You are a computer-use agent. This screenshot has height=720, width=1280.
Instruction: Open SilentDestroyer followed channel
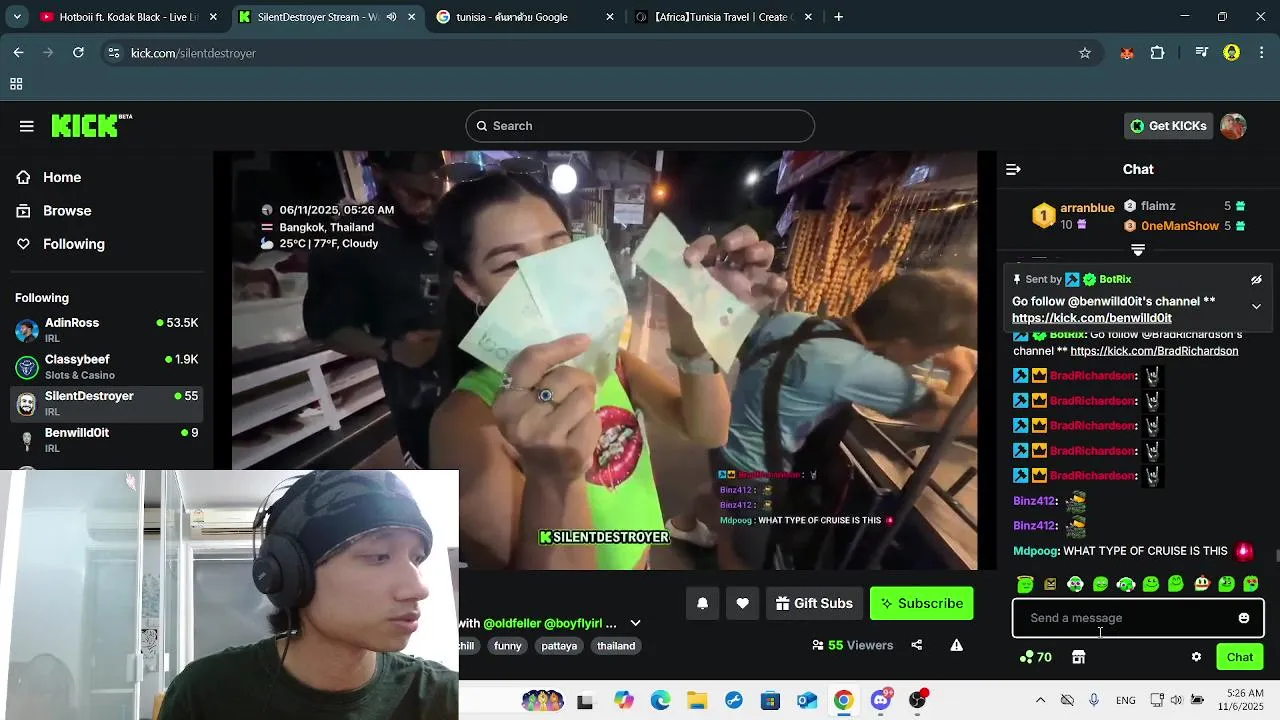[x=106, y=403]
